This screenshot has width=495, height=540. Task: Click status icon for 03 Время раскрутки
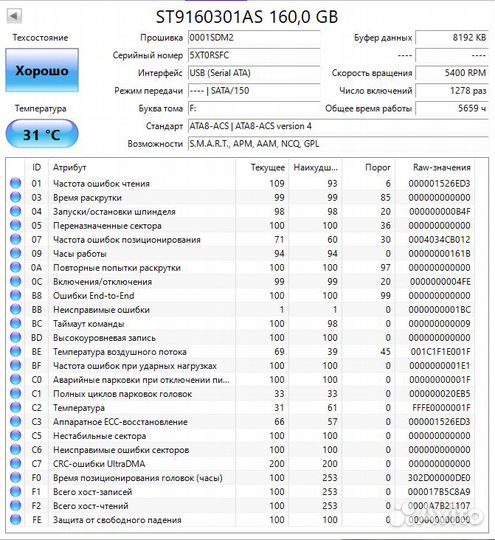tap(16, 197)
